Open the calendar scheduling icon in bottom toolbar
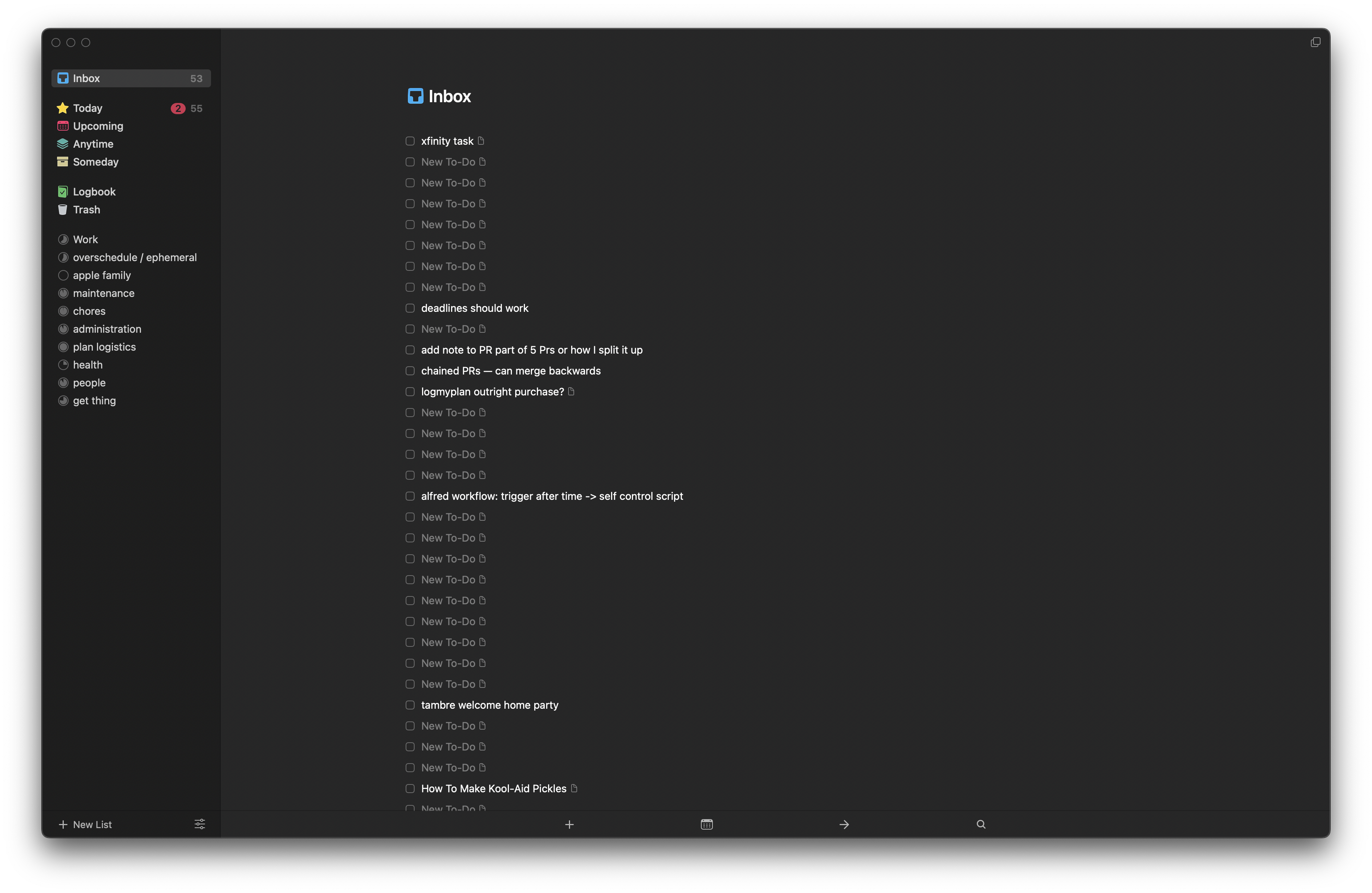This screenshot has height=893, width=1372. point(706,824)
